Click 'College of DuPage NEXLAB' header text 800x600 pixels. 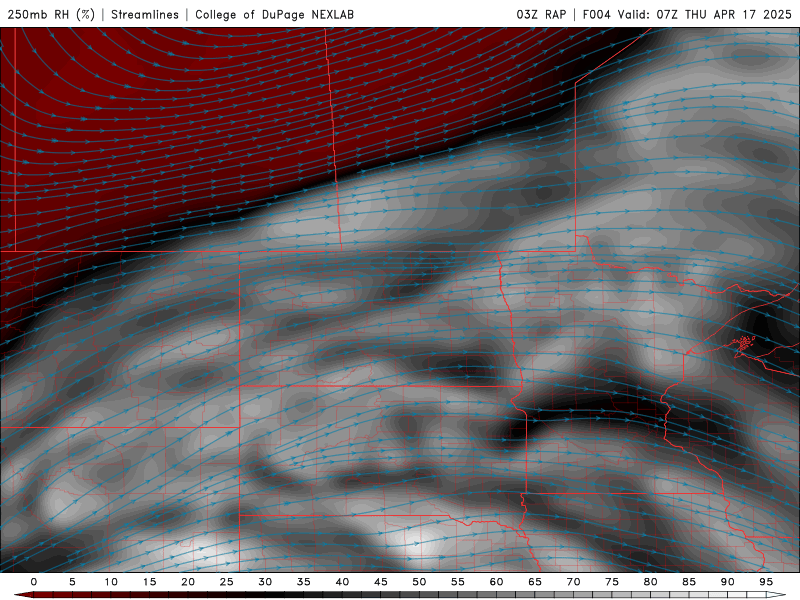tap(274, 14)
